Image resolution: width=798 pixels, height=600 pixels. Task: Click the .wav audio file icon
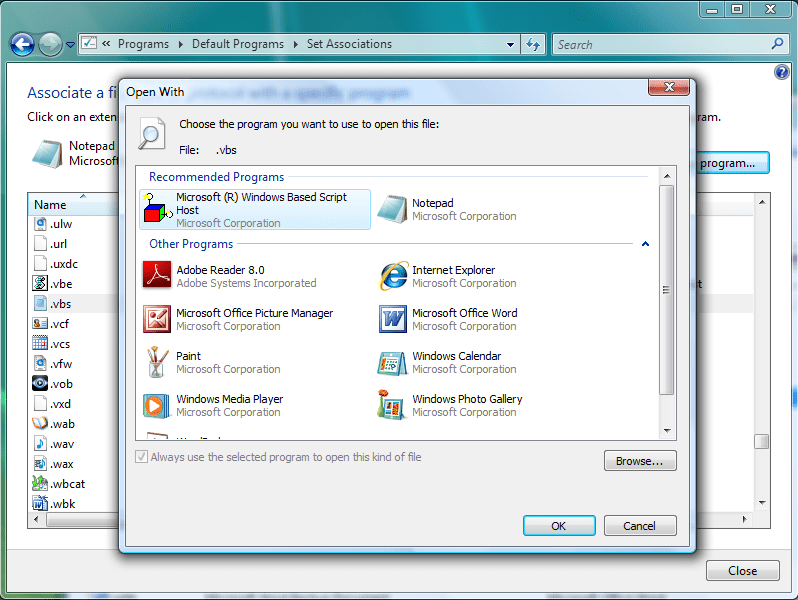tap(40, 443)
